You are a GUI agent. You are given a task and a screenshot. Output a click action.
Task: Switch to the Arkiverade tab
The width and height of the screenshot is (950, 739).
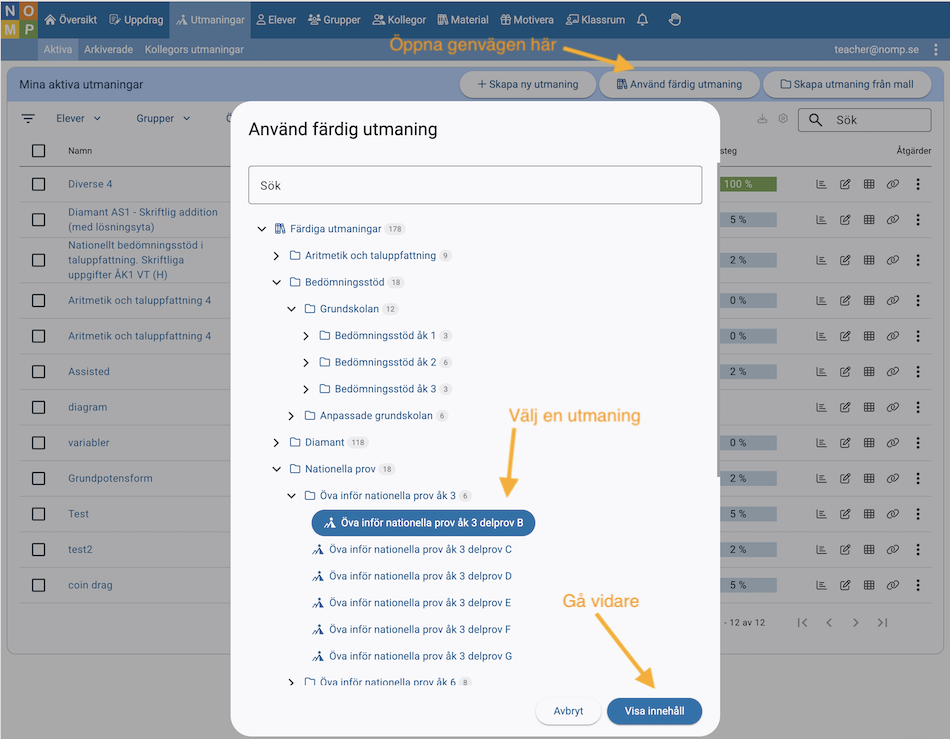click(108, 49)
